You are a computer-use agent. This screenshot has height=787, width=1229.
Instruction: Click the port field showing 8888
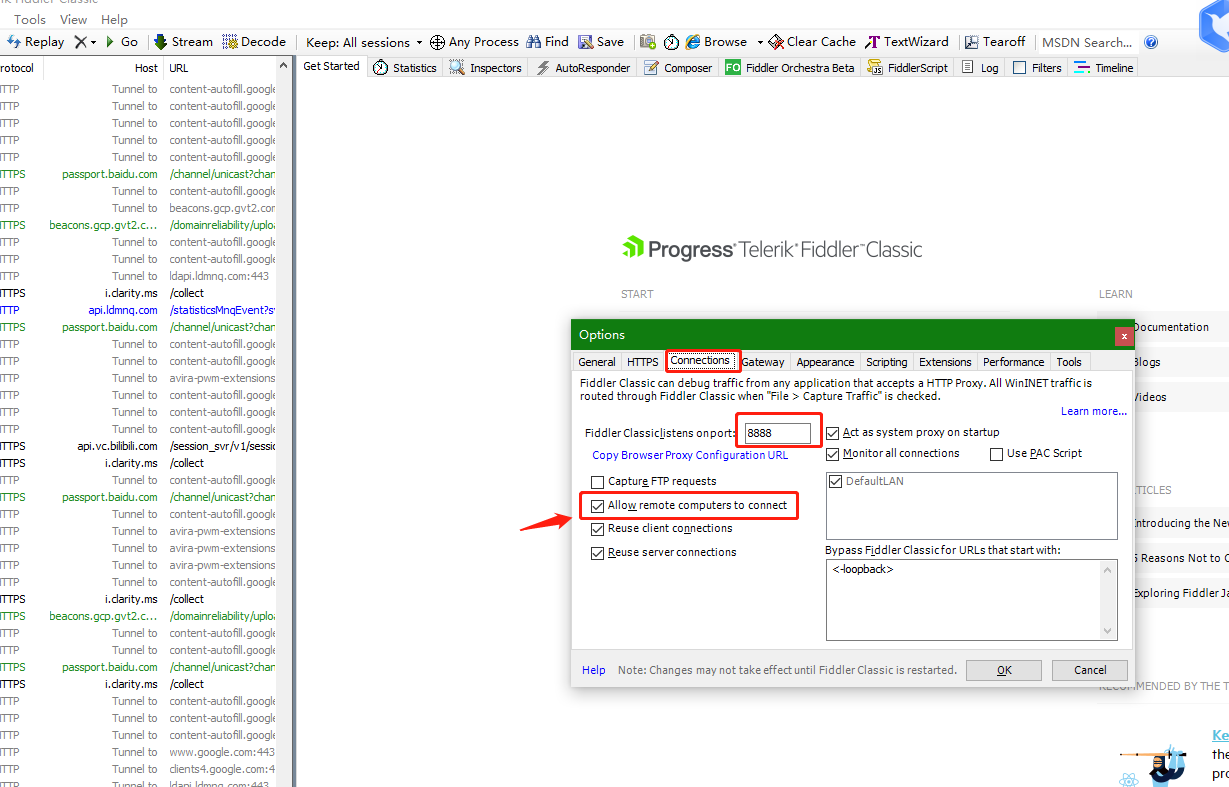[x=777, y=433]
